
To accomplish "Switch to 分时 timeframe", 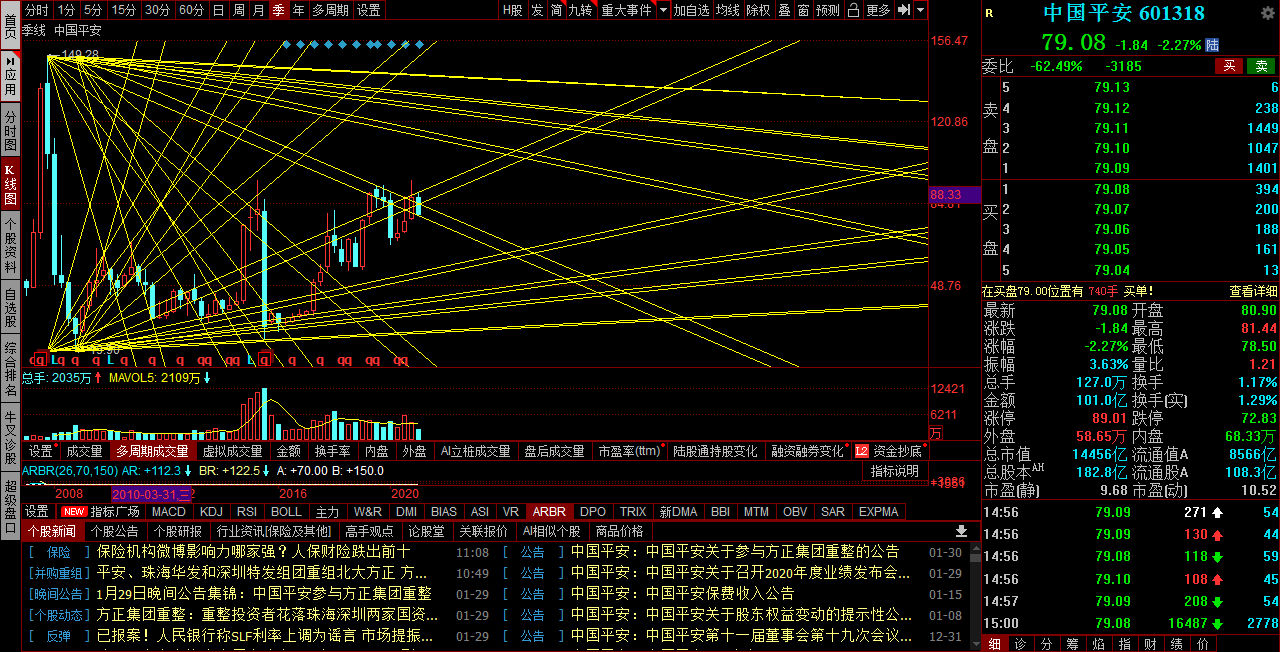I will click(x=37, y=10).
